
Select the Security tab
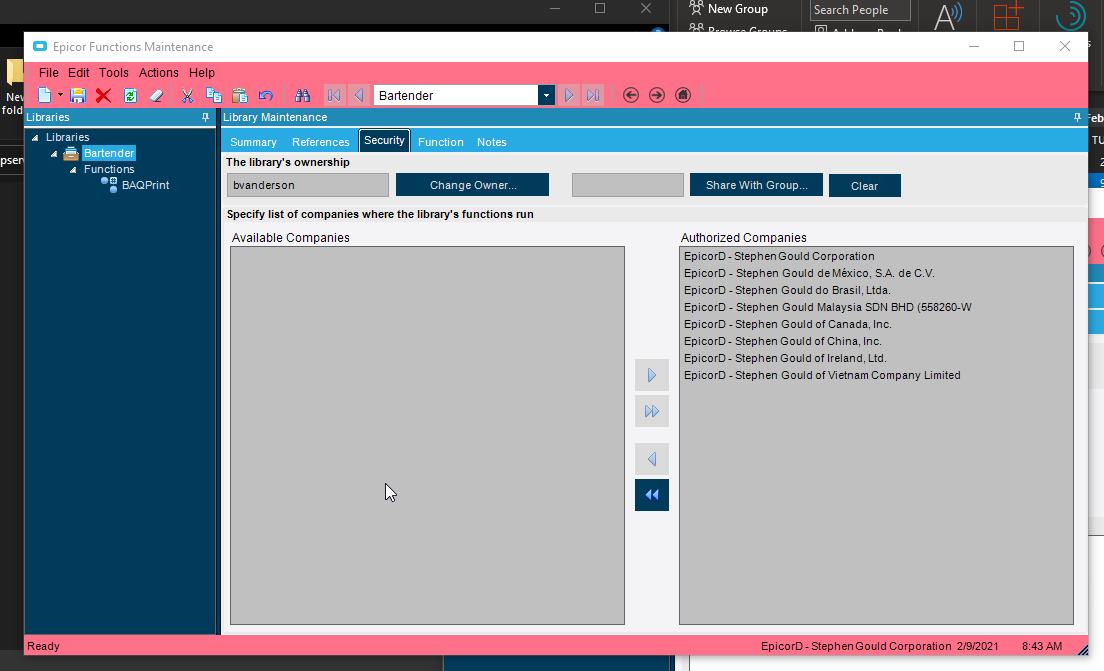tap(384, 141)
